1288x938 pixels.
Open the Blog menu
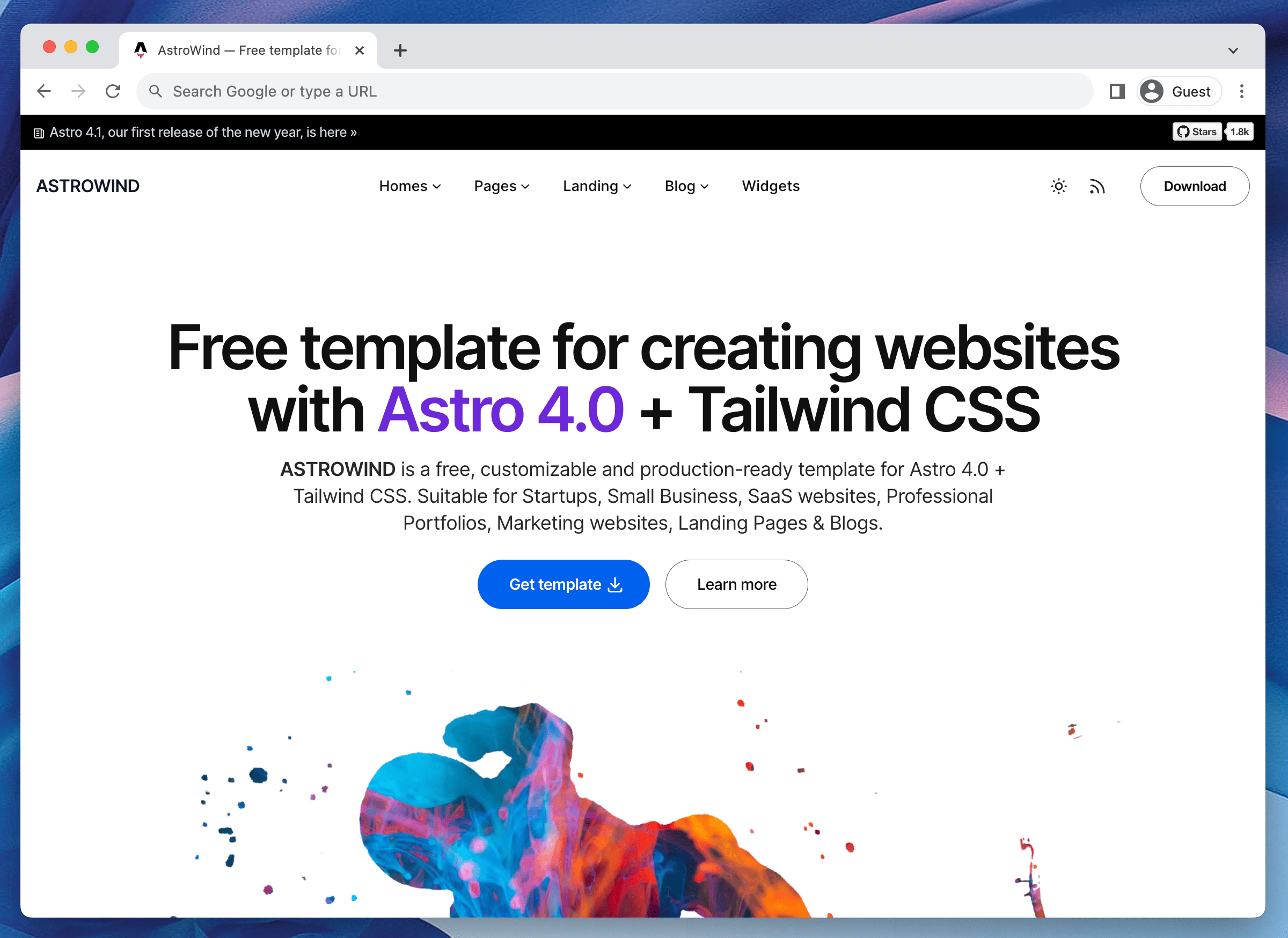click(686, 185)
